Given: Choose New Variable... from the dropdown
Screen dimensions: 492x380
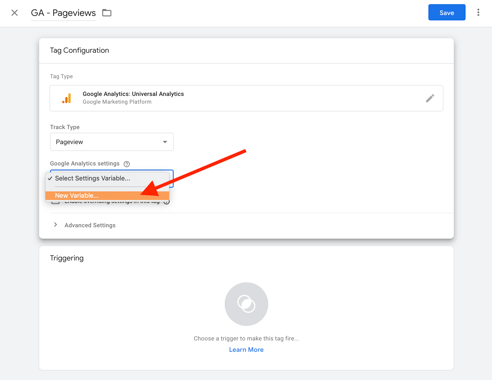Looking at the screenshot, I should [107, 195].
